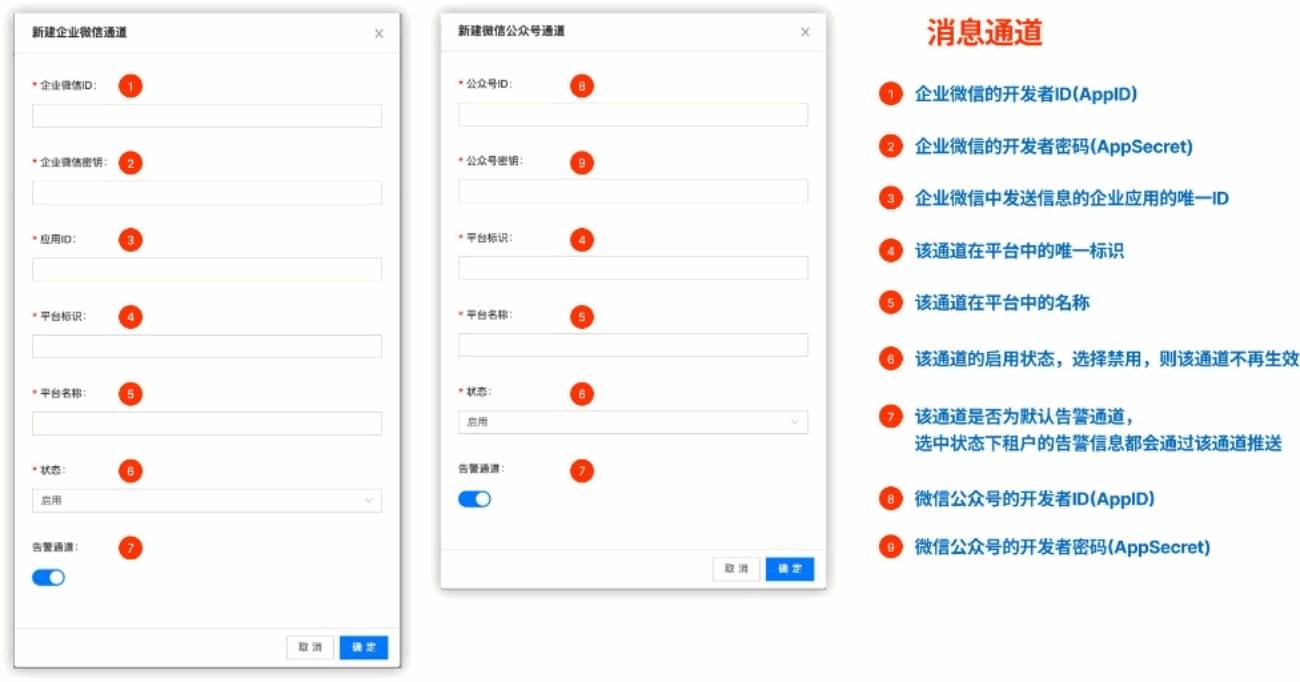Click the 新建微信公众号通道 dialog title
The height and width of the screenshot is (682, 1300).
click(511, 31)
